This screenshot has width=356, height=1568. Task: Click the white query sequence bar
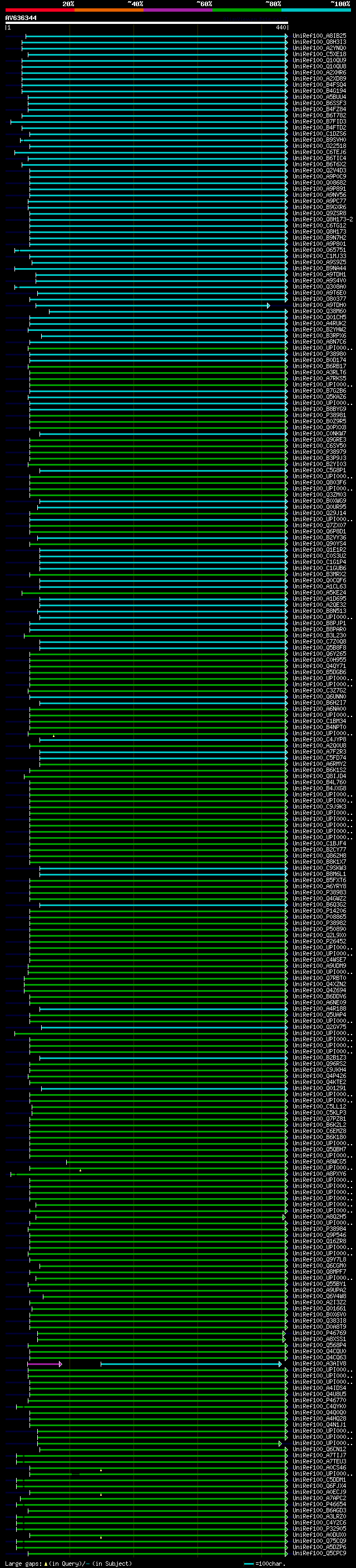coord(147,23)
